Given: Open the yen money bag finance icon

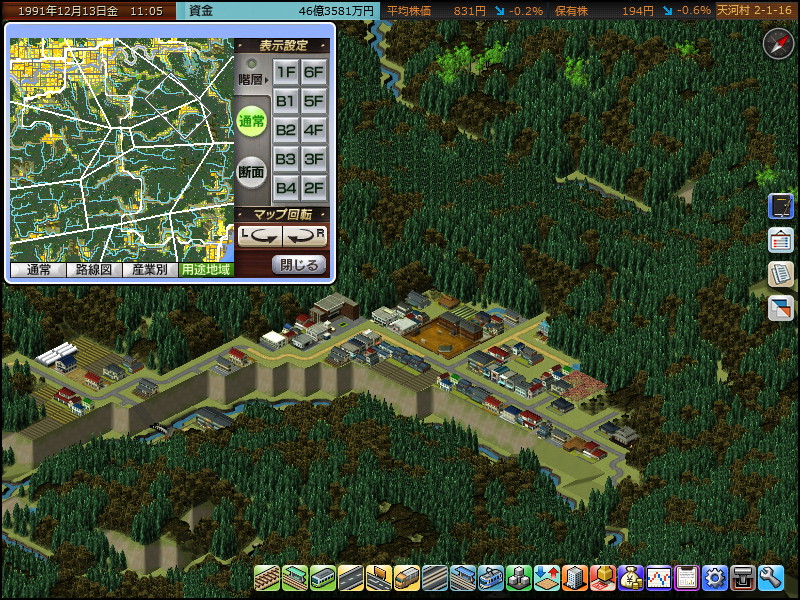Looking at the screenshot, I should (631, 578).
